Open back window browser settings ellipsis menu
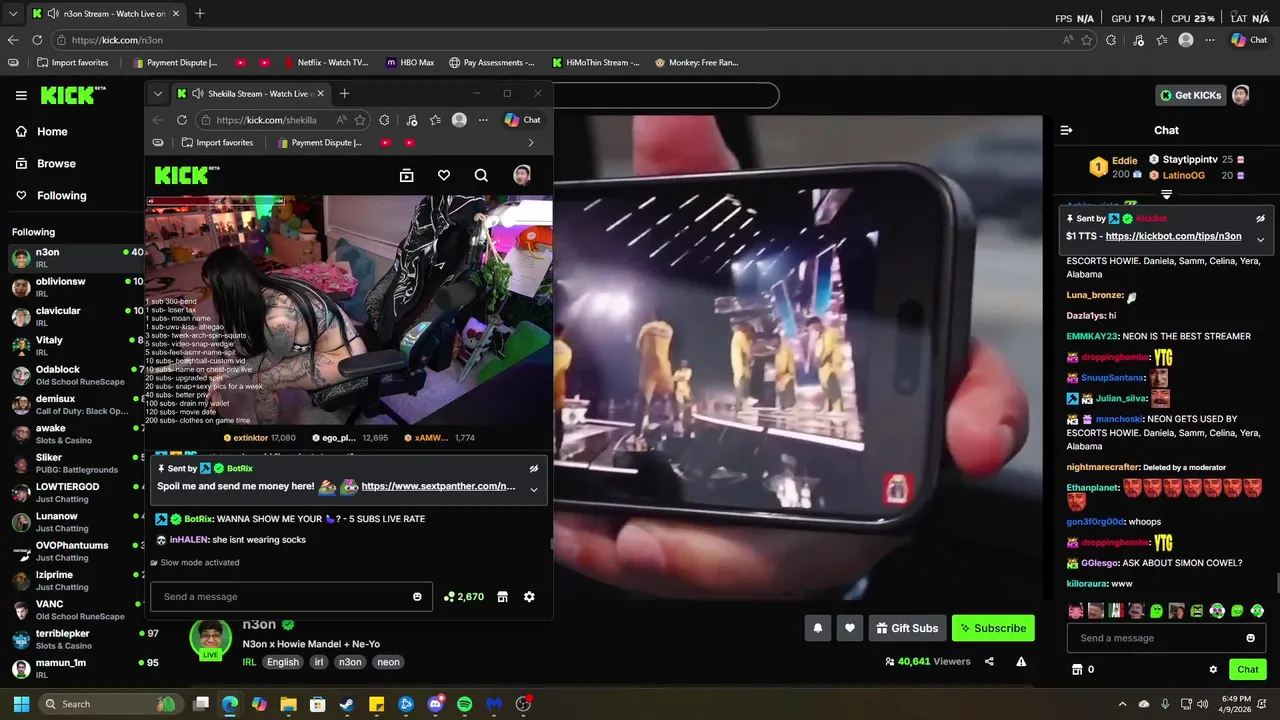Viewport: 1280px width, 720px height. 1210,40
